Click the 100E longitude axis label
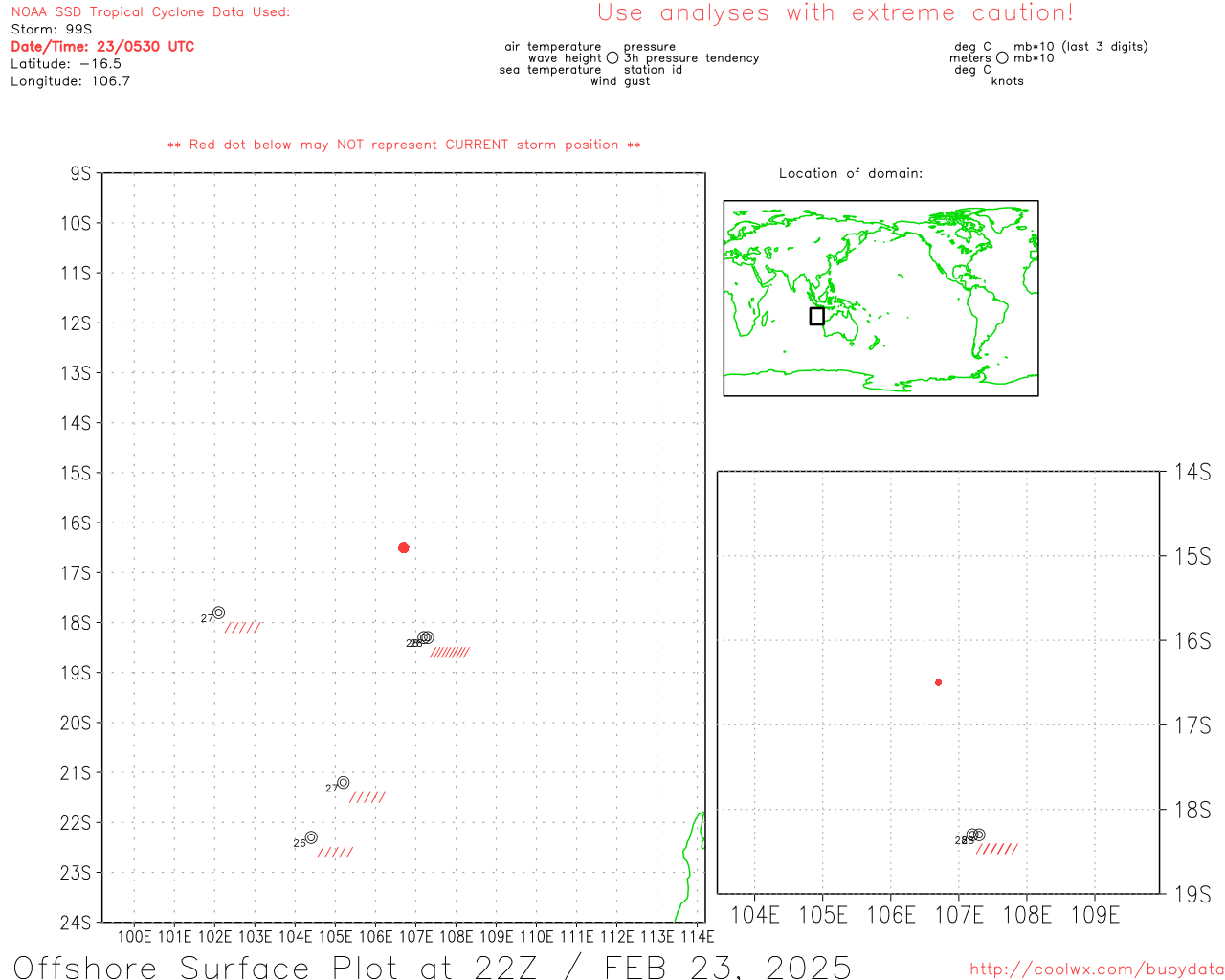Image resolution: width=1225 pixels, height=980 pixels. 134,937
